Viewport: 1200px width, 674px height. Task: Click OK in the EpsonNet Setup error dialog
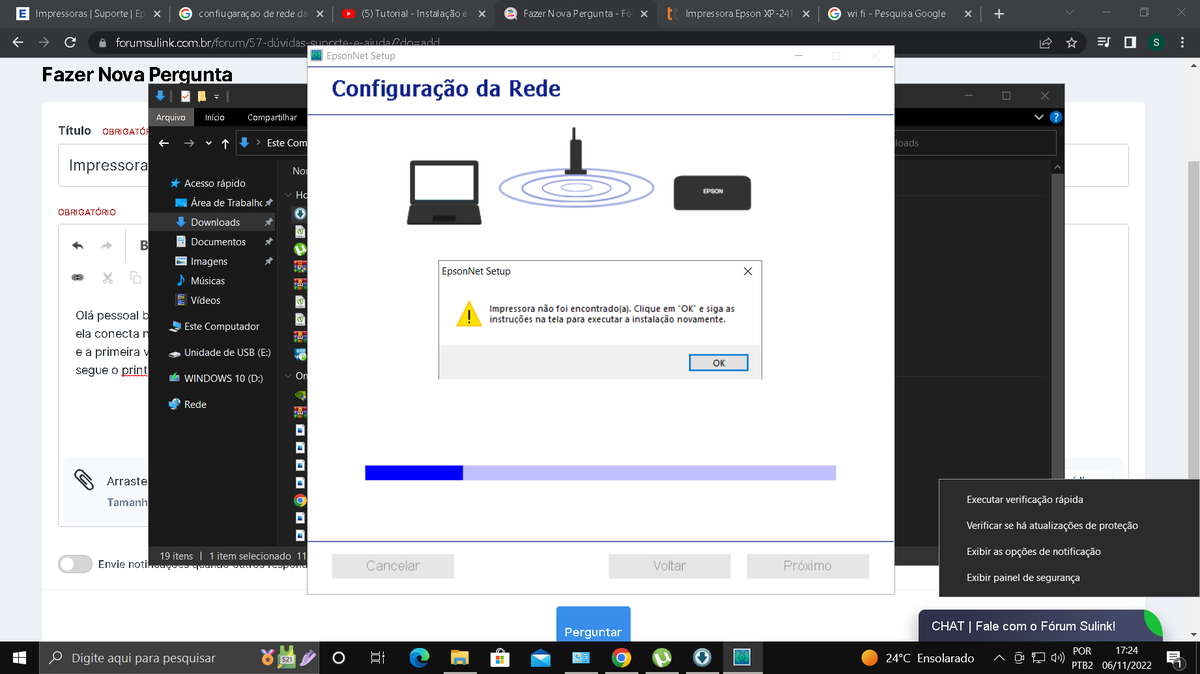[x=718, y=363]
